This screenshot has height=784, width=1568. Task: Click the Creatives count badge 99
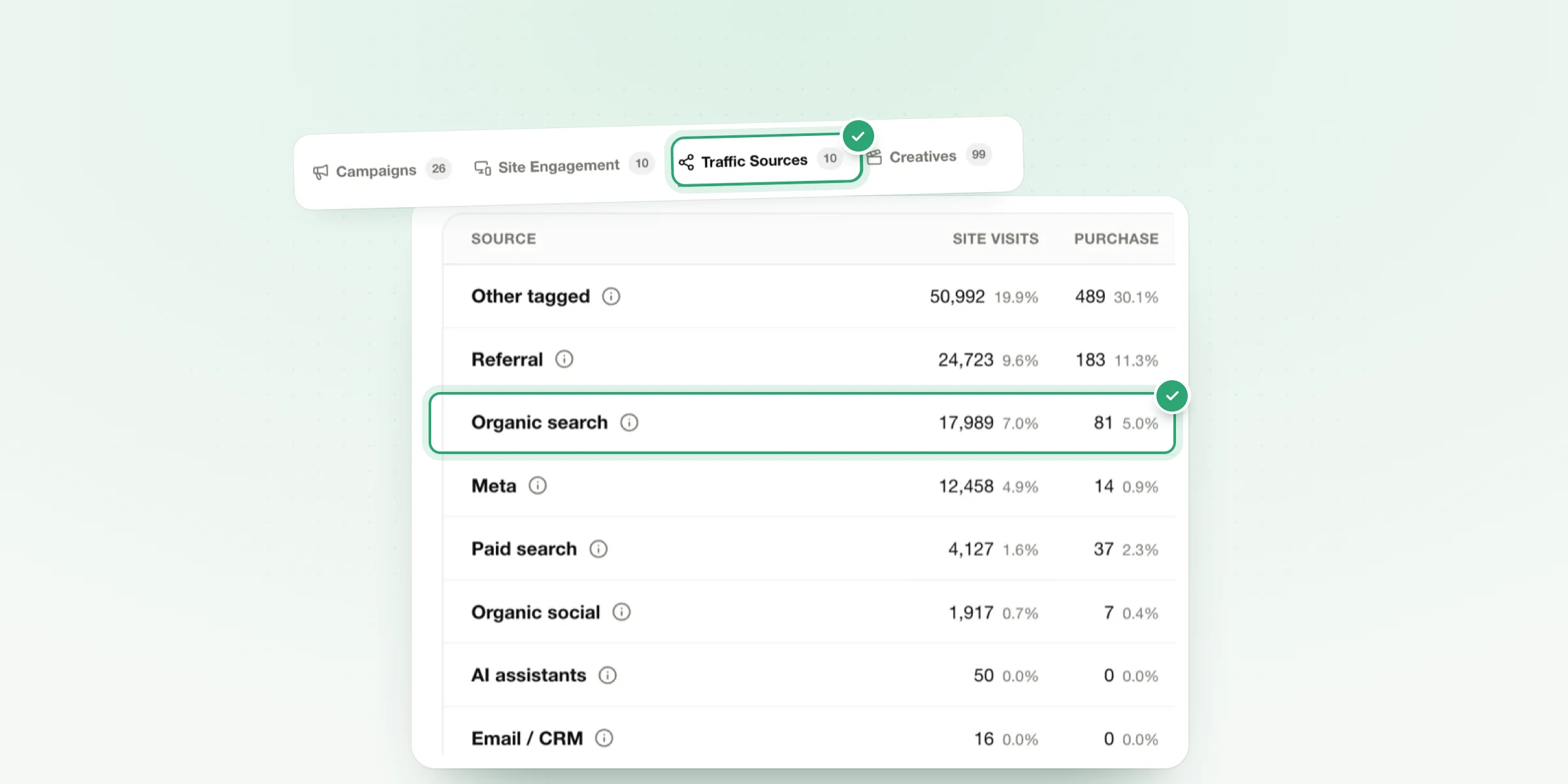tap(979, 155)
